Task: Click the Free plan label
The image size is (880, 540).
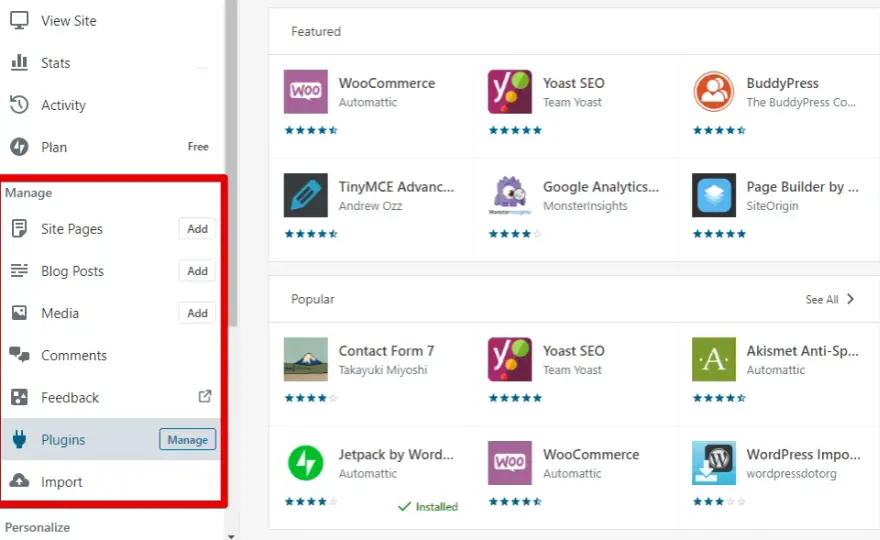Action: (198, 147)
